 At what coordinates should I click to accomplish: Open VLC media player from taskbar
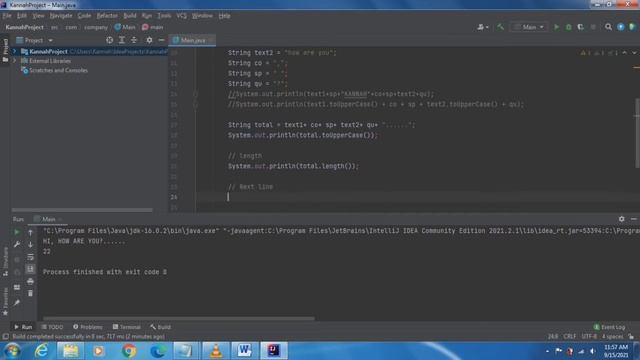click(x=216, y=351)
